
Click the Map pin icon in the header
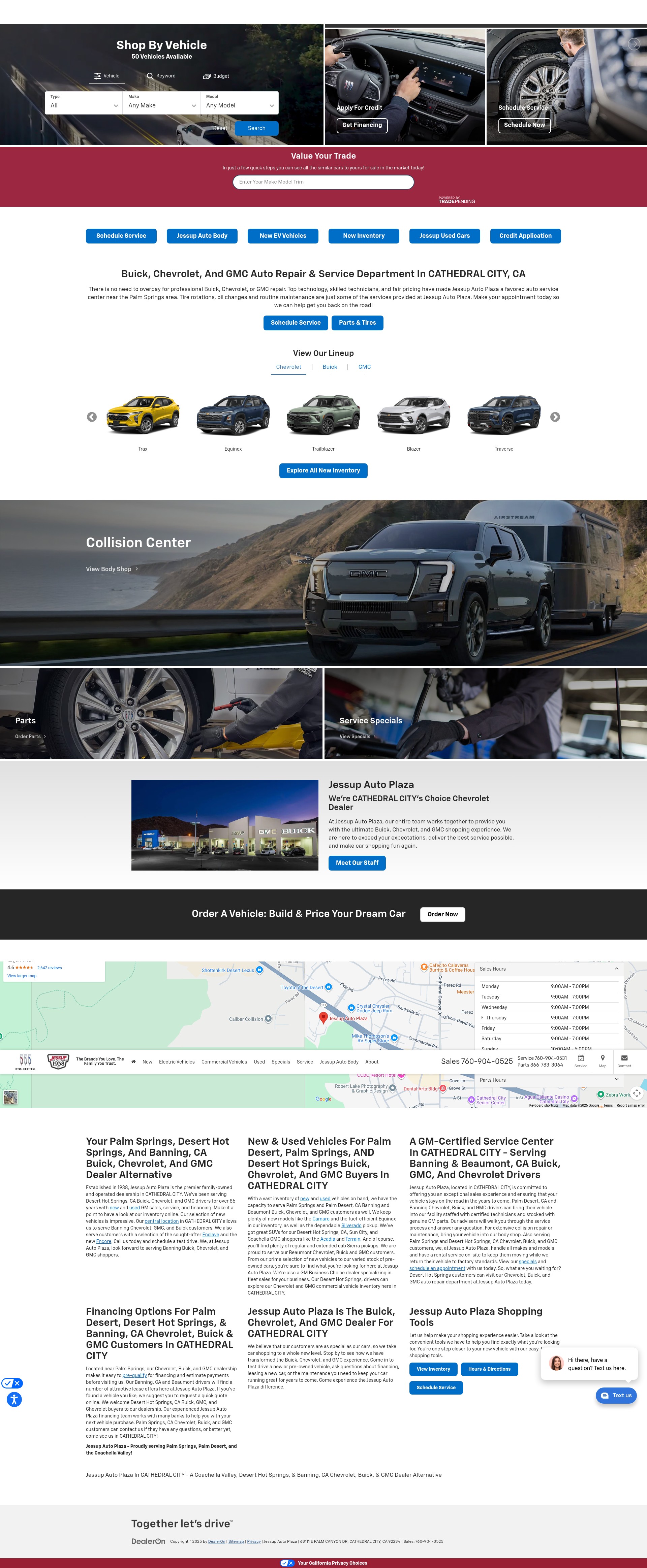(603, 1058)
